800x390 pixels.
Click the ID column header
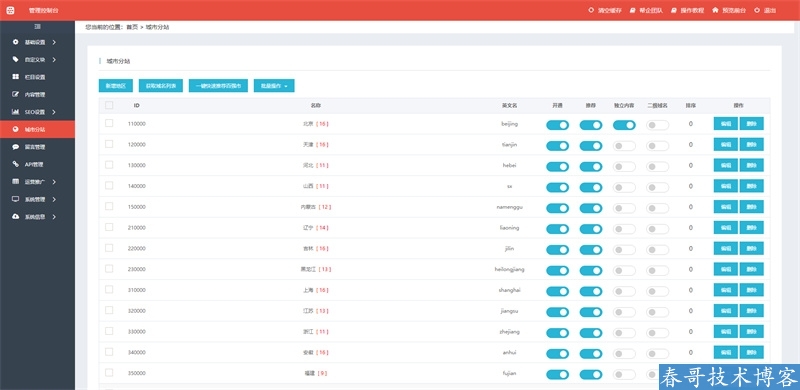[137, 106]
